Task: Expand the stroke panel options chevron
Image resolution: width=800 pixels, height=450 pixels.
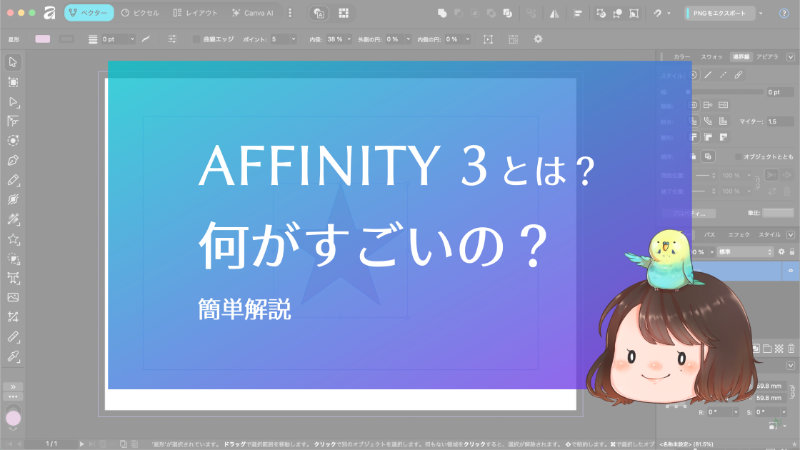Action: [x=790, y=57]
